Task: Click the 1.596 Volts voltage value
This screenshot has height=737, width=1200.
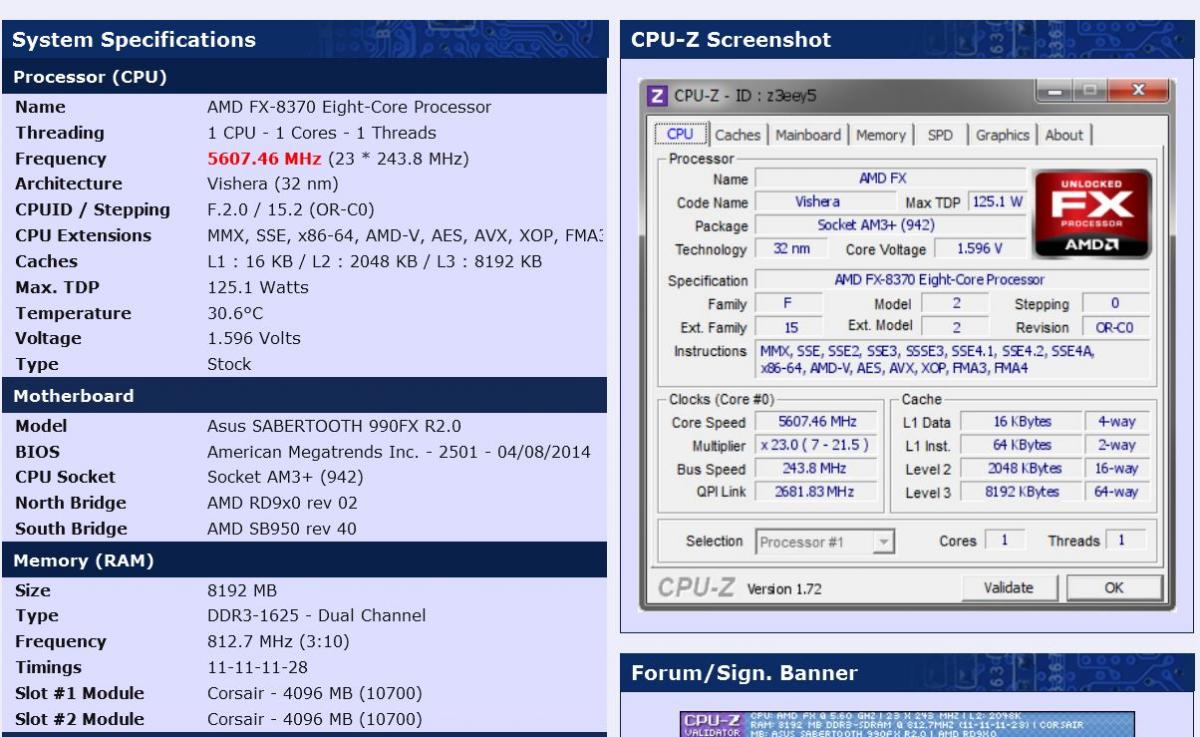Action: click(x=254, y=338)
